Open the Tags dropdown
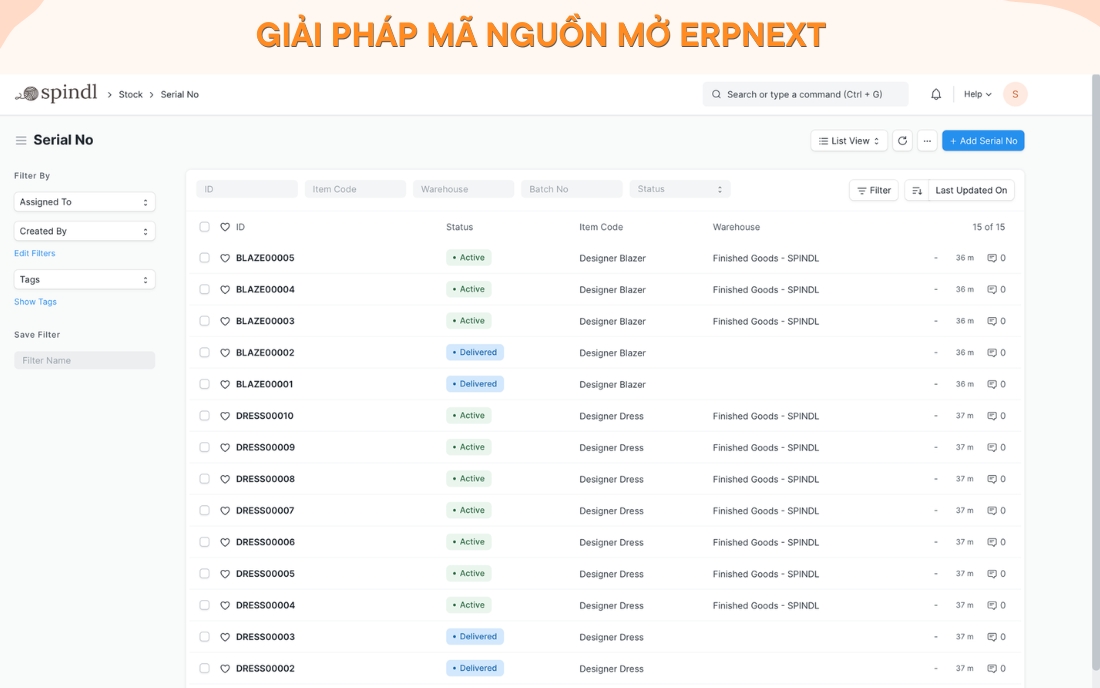 click(x=84, y=279)
